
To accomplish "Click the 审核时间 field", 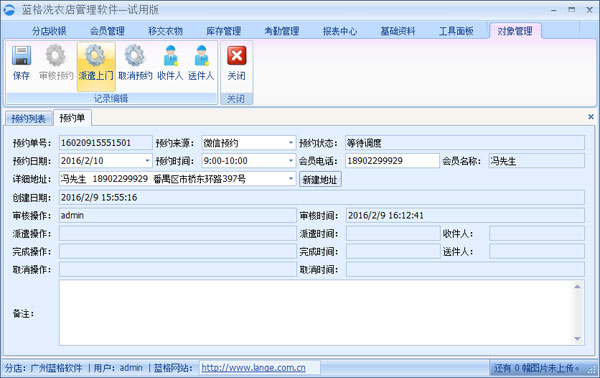I will (x=465, y=215).
